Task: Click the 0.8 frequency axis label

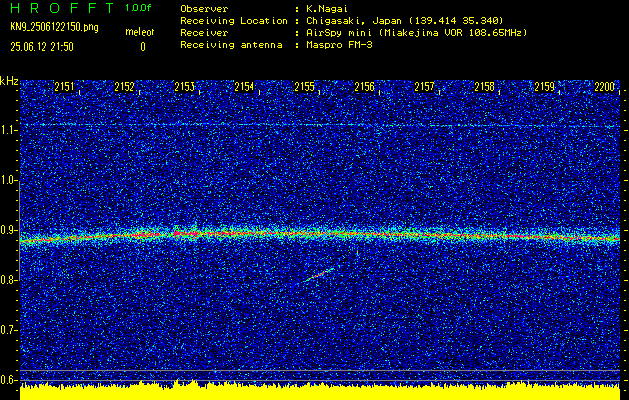Action: pos(9,280)
